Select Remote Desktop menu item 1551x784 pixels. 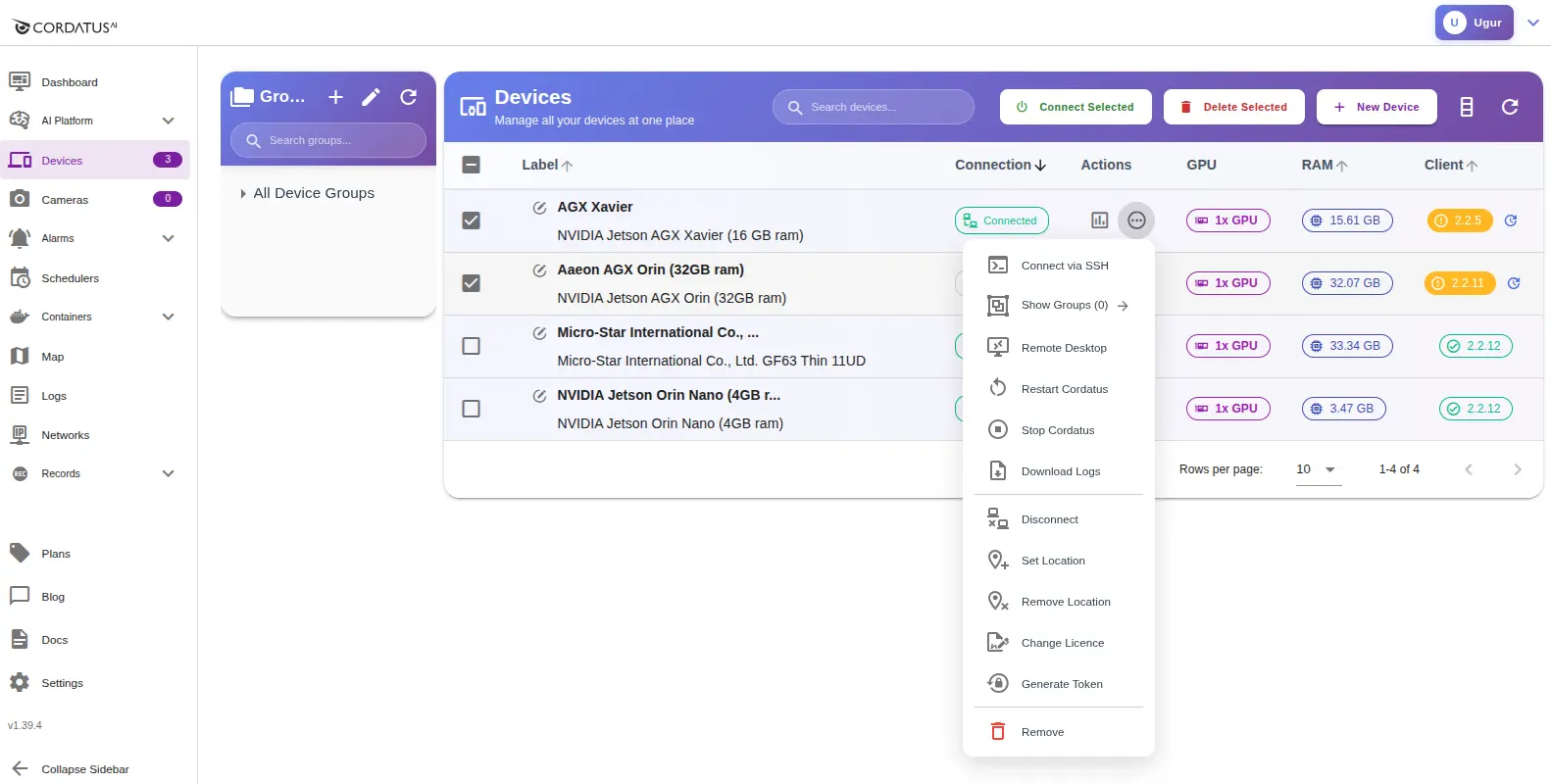[1059, 348]
